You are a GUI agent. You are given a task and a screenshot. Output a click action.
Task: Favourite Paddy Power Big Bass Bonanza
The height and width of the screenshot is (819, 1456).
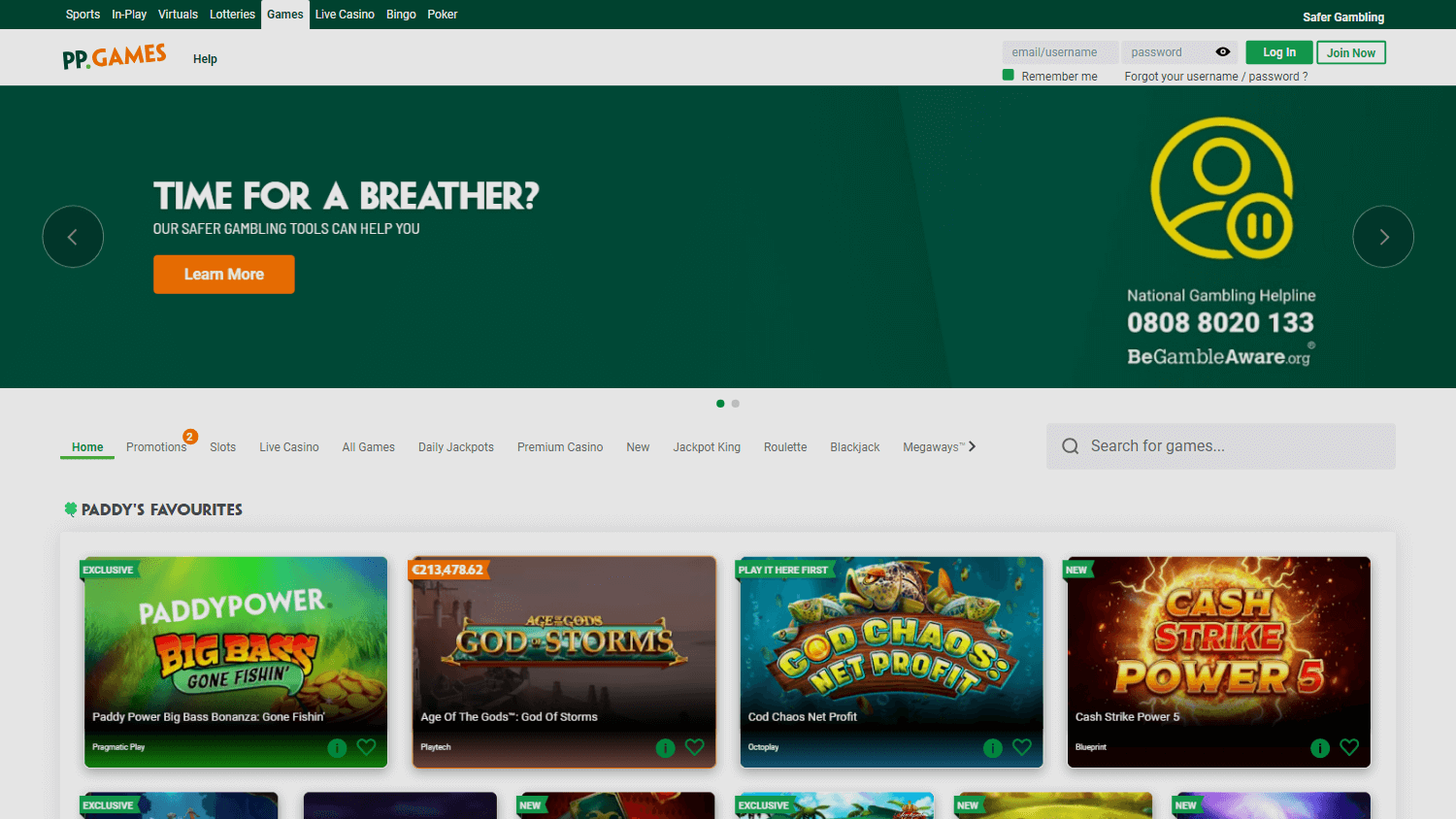click(x=366, y=747)
